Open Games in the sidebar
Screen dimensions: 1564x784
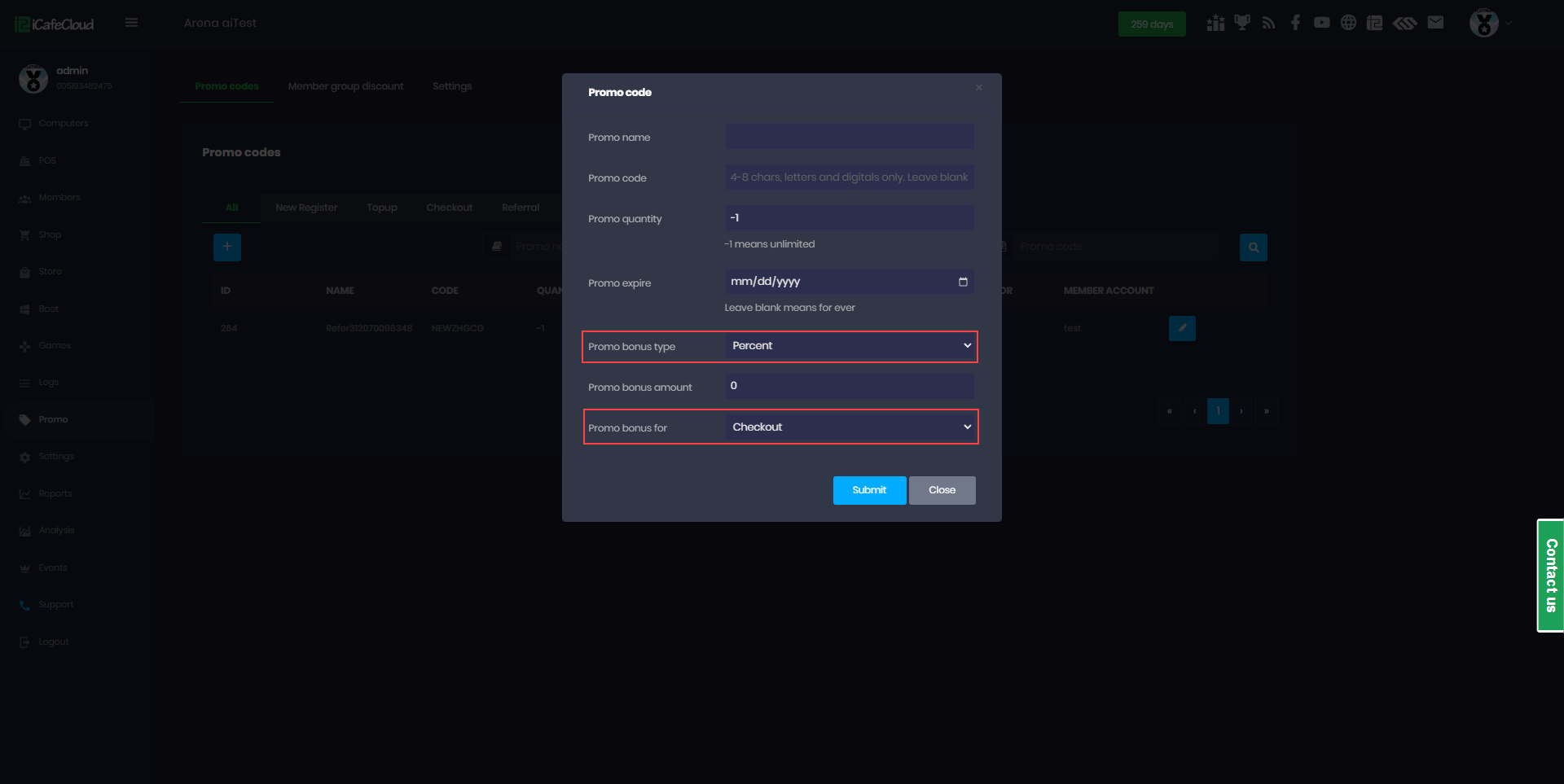pyautogui.click(x=55, y=346)
